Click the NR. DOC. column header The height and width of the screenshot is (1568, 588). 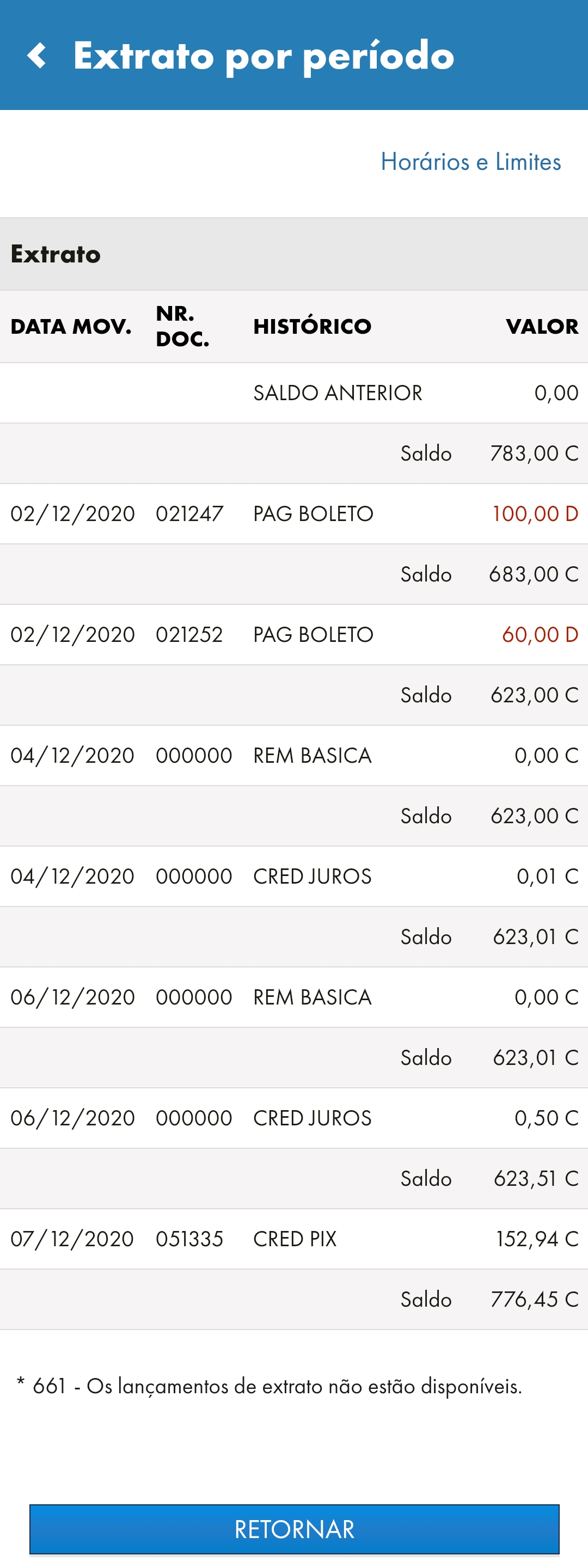182,326
